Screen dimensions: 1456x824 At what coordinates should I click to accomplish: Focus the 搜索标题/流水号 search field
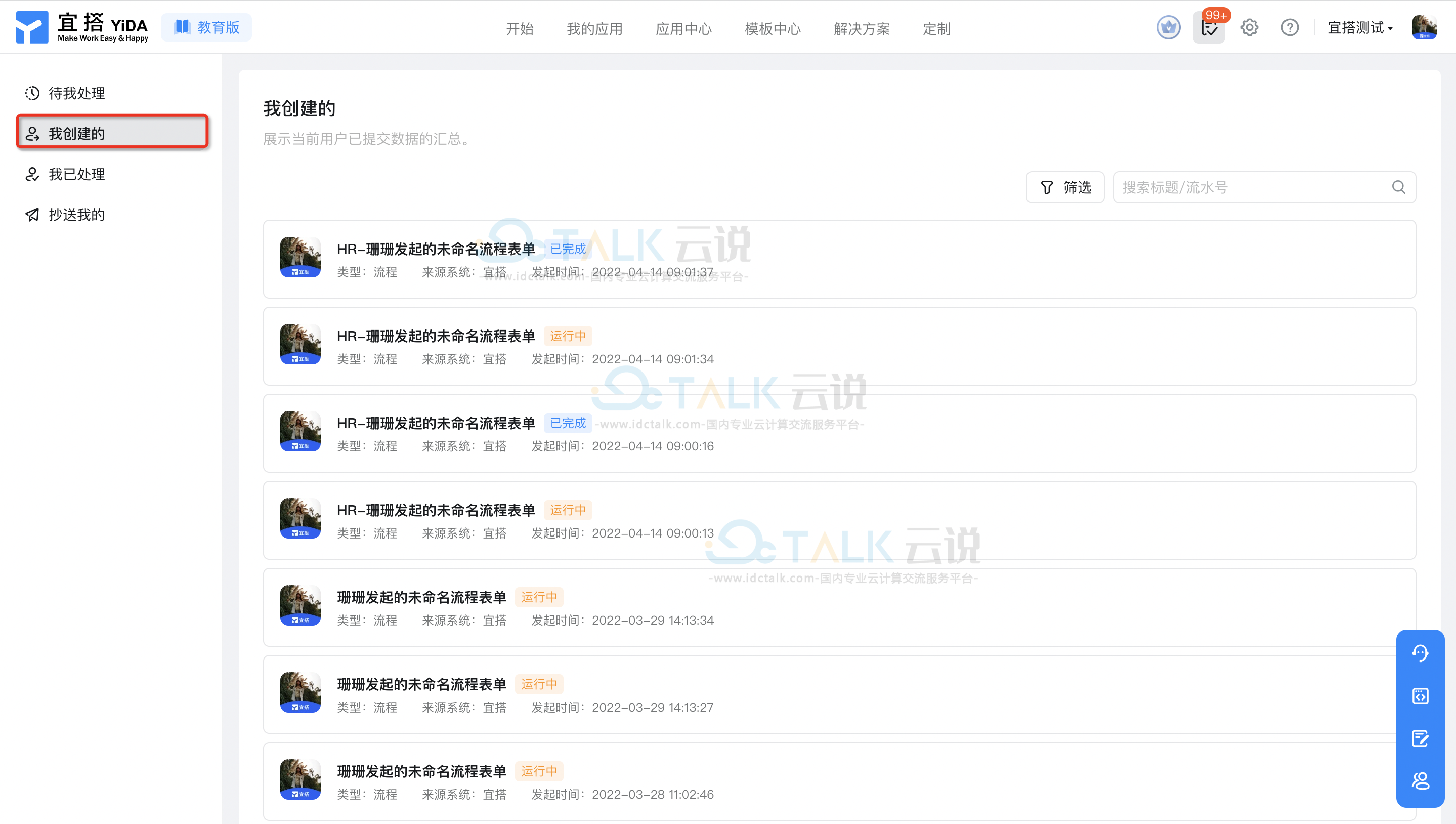click(x=1264, y=187)
